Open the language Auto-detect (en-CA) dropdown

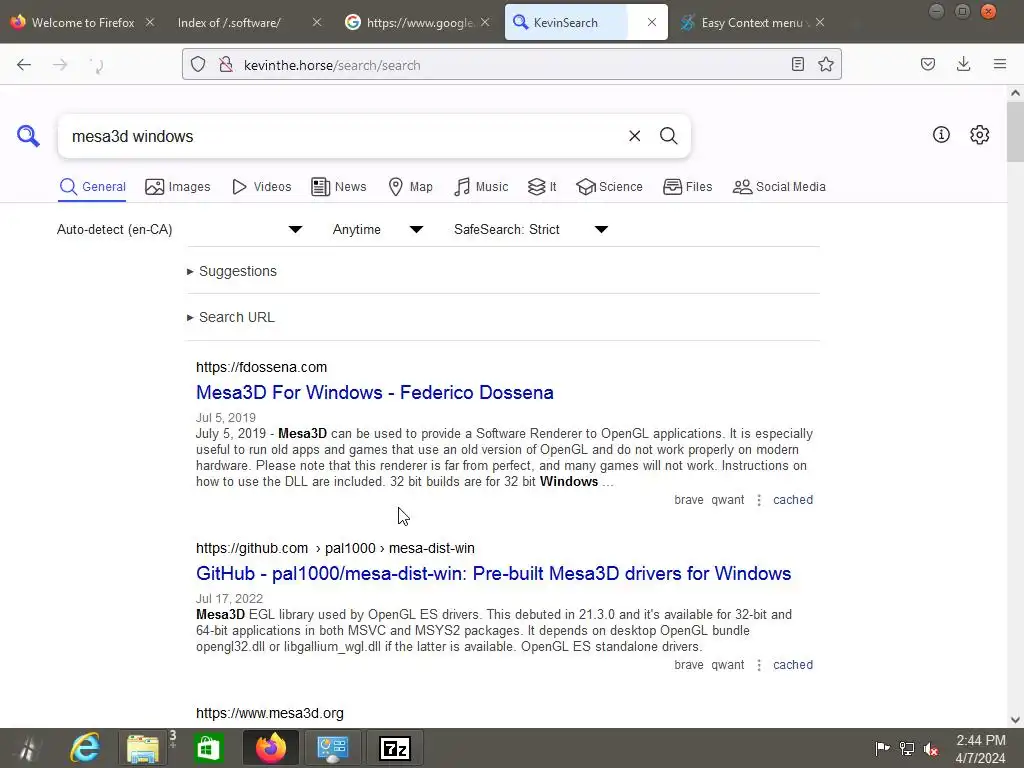click(180, 229)
